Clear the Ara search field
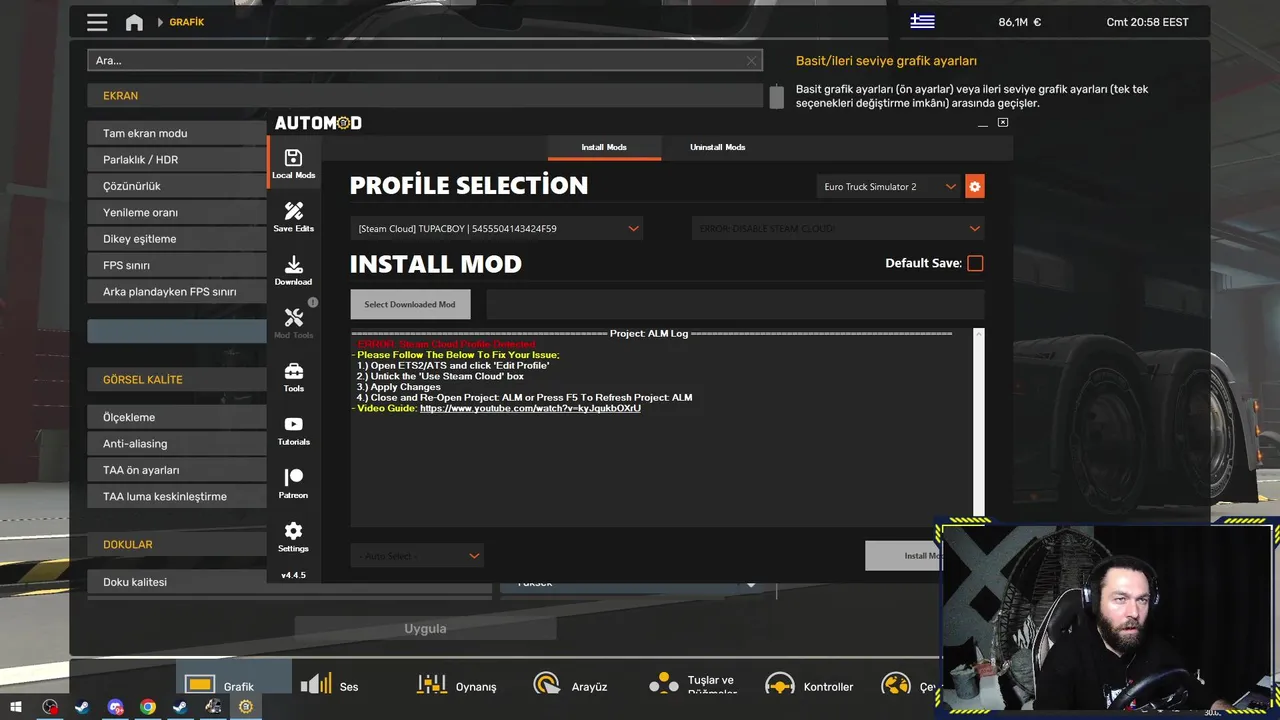The height and width of the screenshot is (720, 1280). coord(752,61)
